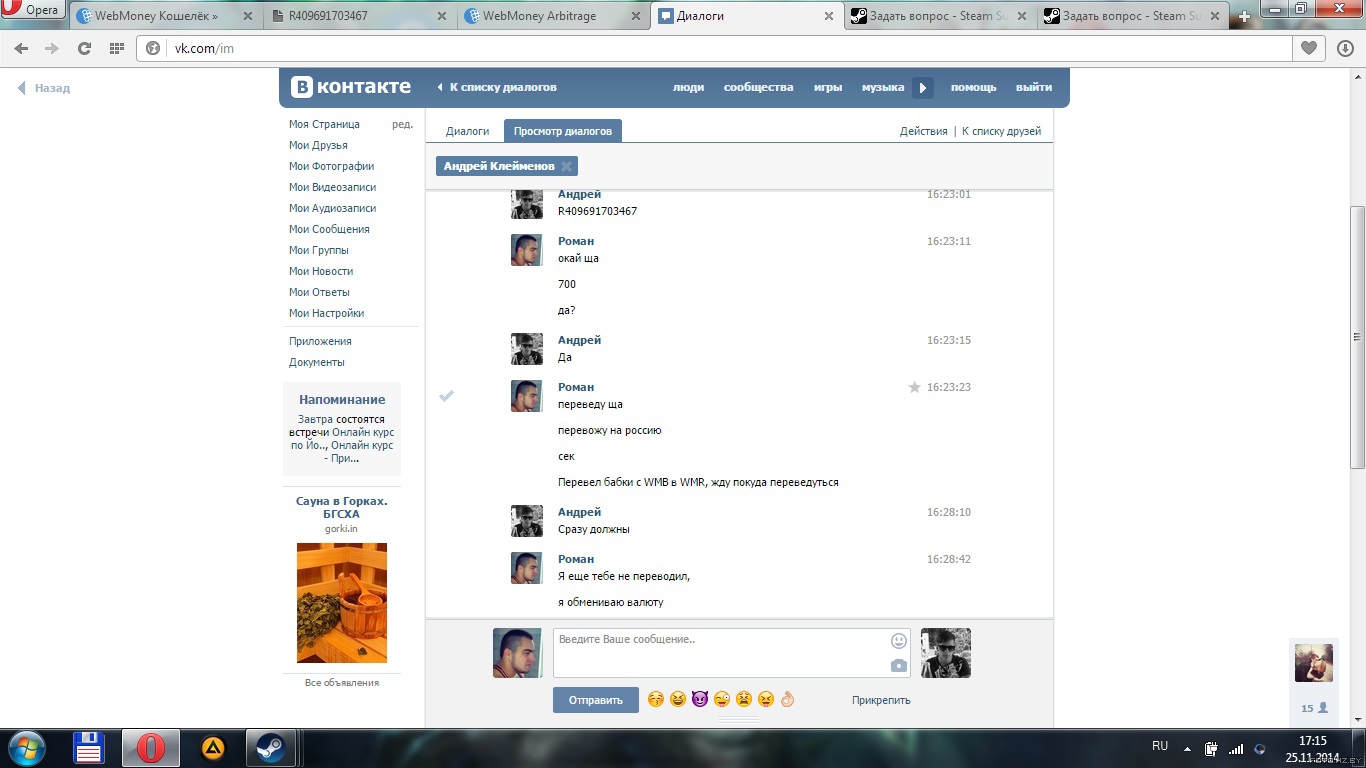Close the Диалоги browser tab

click(828, 16)
